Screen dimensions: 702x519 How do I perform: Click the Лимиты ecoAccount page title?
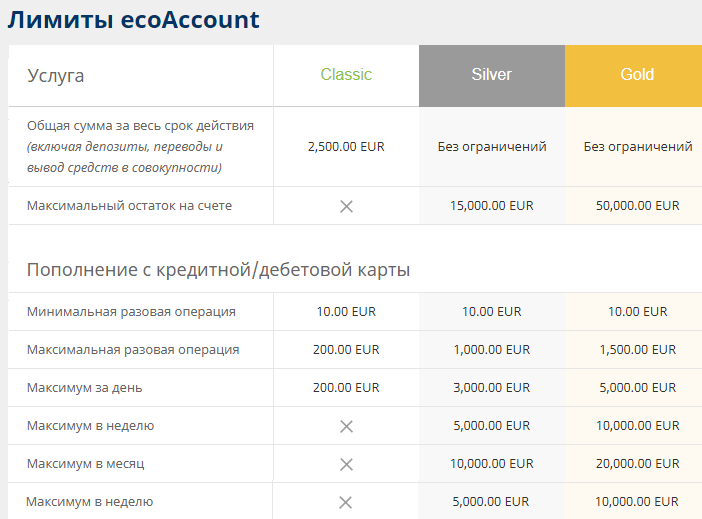coord(134,20)
